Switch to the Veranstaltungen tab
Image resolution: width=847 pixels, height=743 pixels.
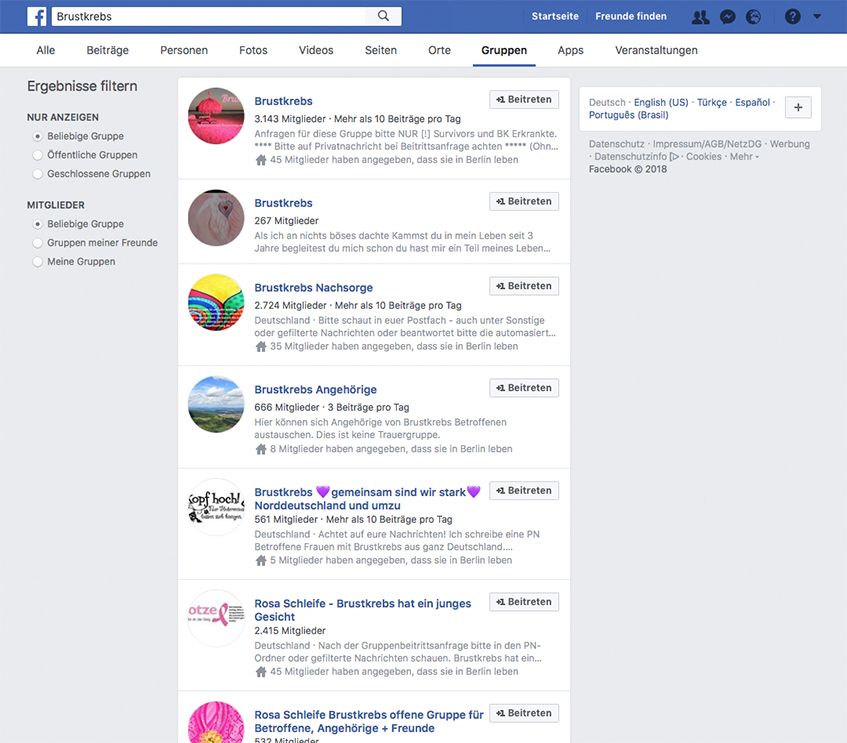click(x=656, y=50)
